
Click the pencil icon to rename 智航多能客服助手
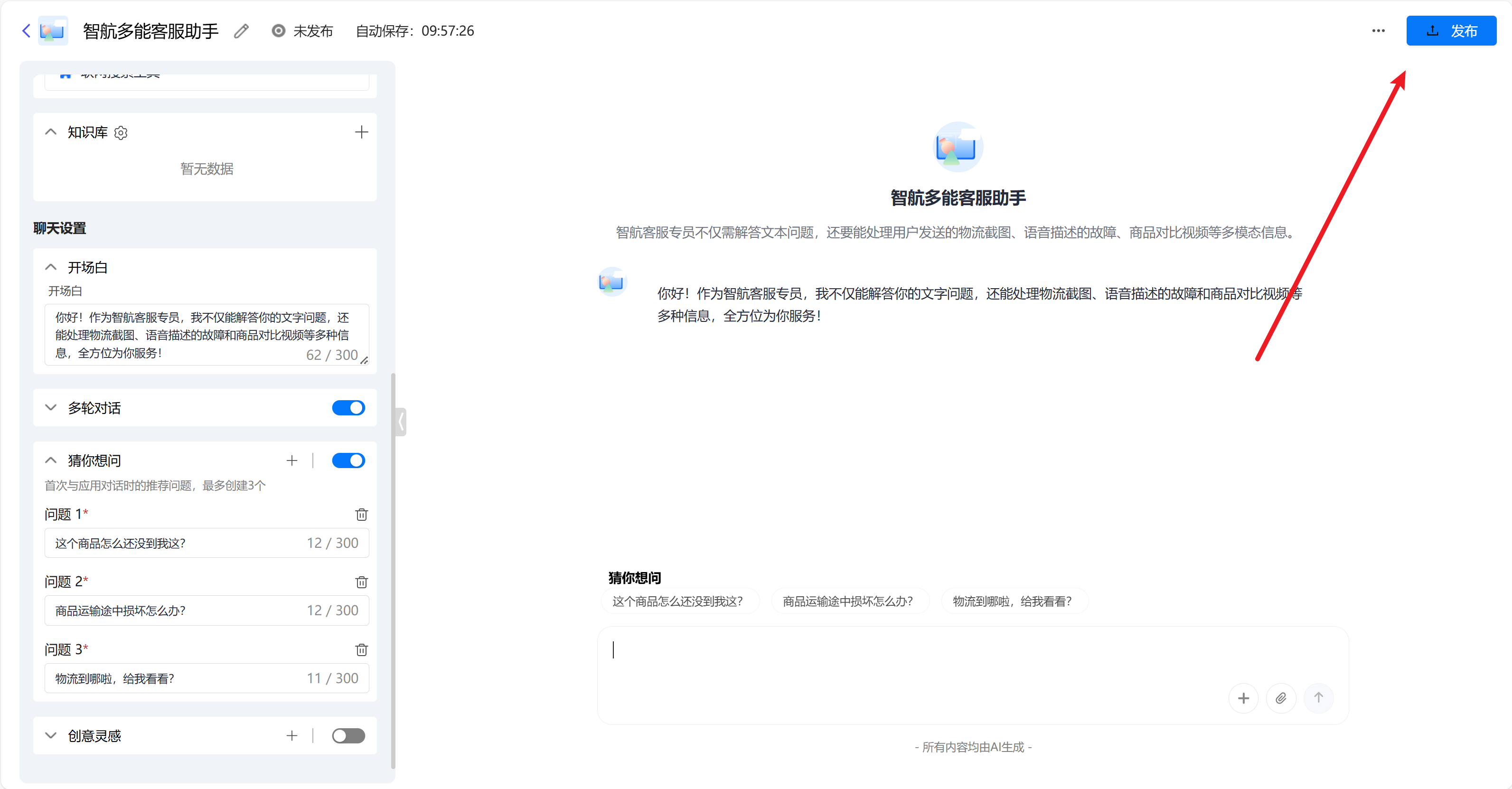241,30
